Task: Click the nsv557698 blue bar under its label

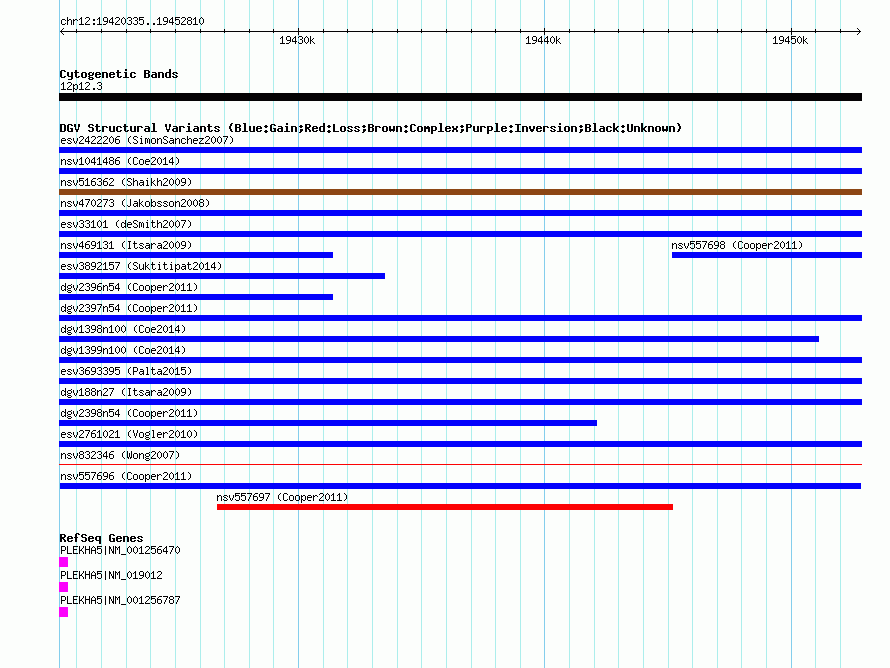Action: pos(767,255)
